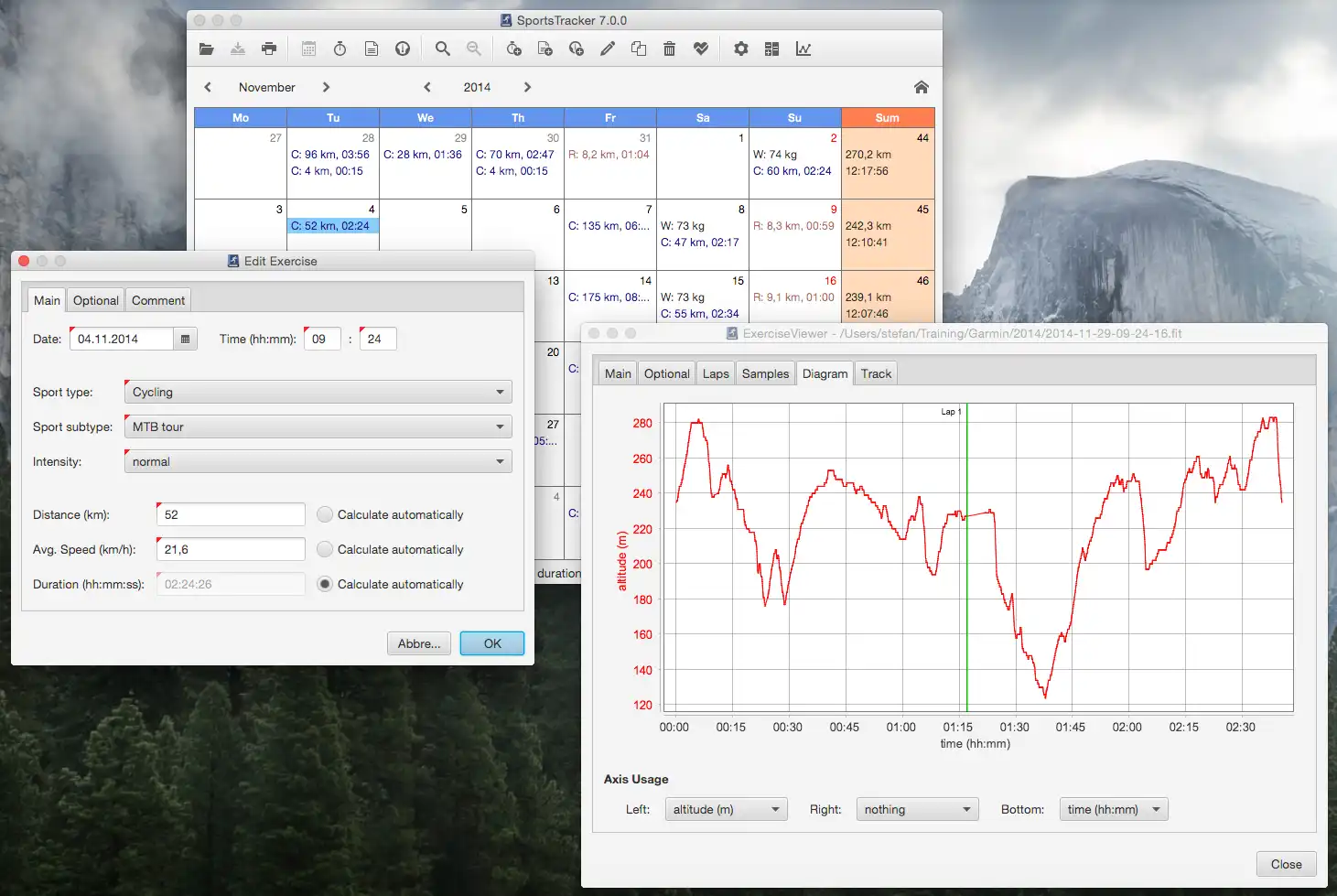1337x896 pixels.
Task: Open the Sport type dropdown showing Cycling
Action: pos(318,393)
